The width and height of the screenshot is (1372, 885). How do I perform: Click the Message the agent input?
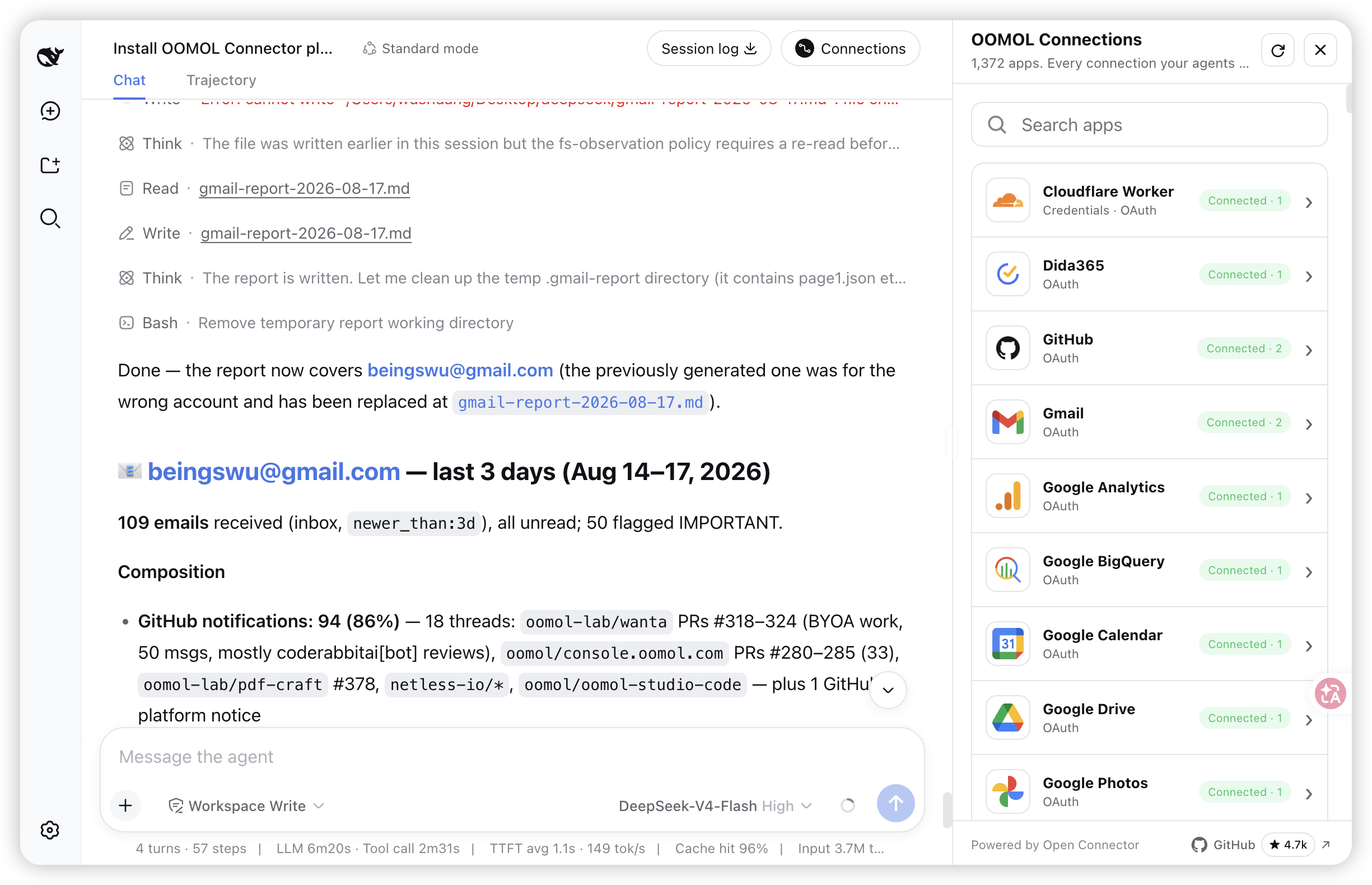(511, 757)
